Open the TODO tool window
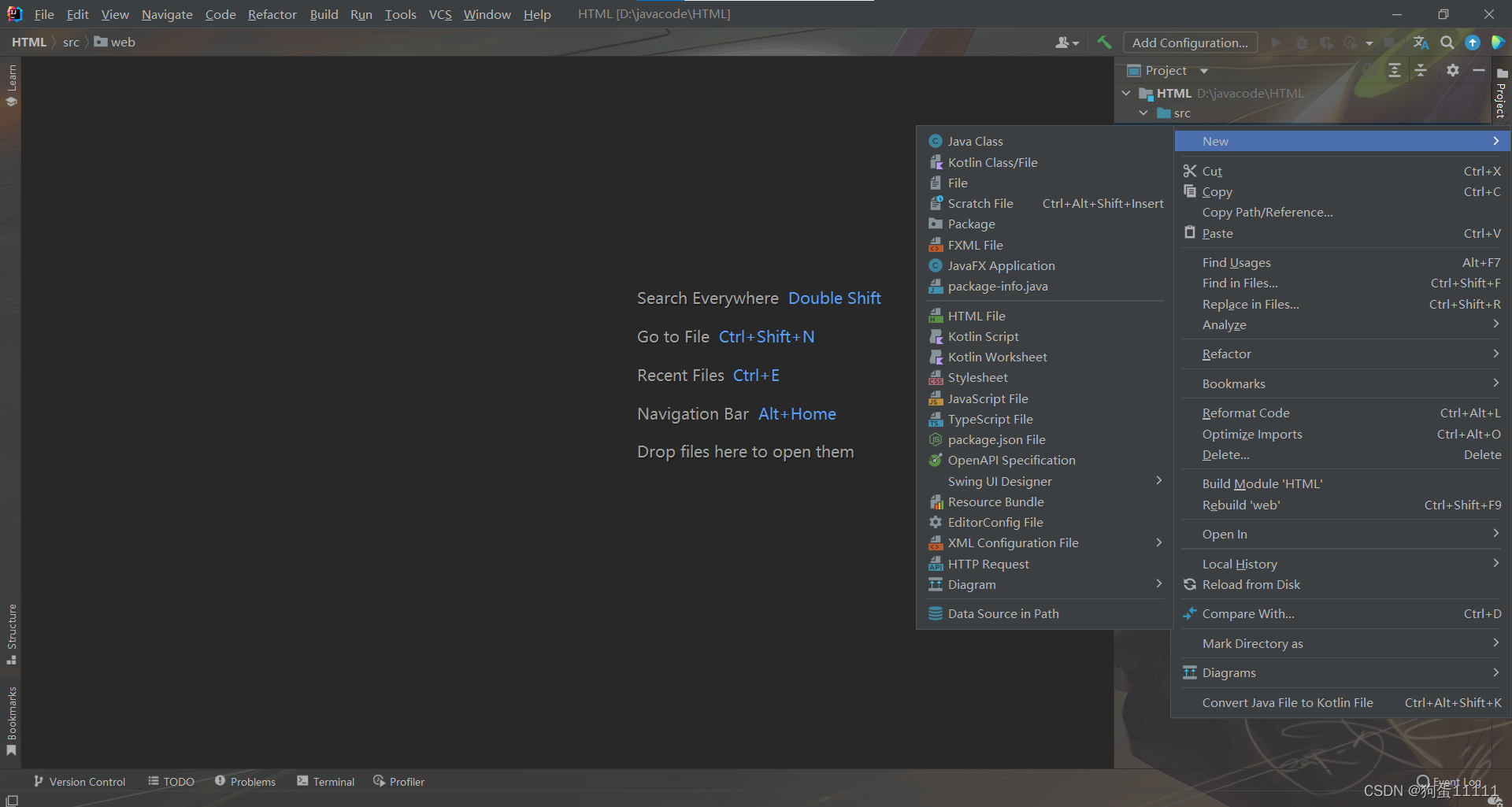Image resolution: width=1512 pixels, height=807 pixels. click(171, 781)
